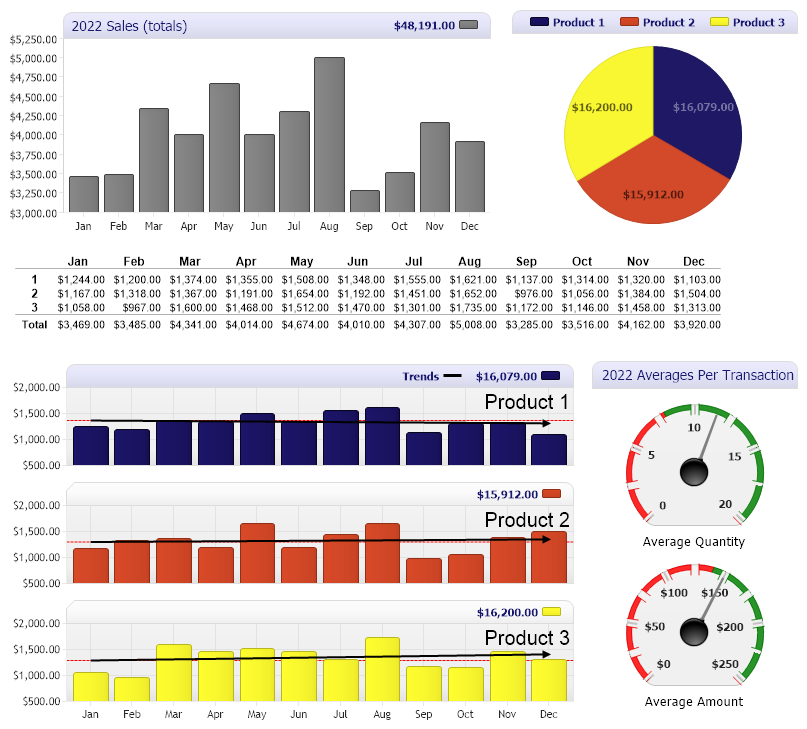Click the Average Quantity gauge knob
This screenshot has height=729, width=807.
click(693, 471)
